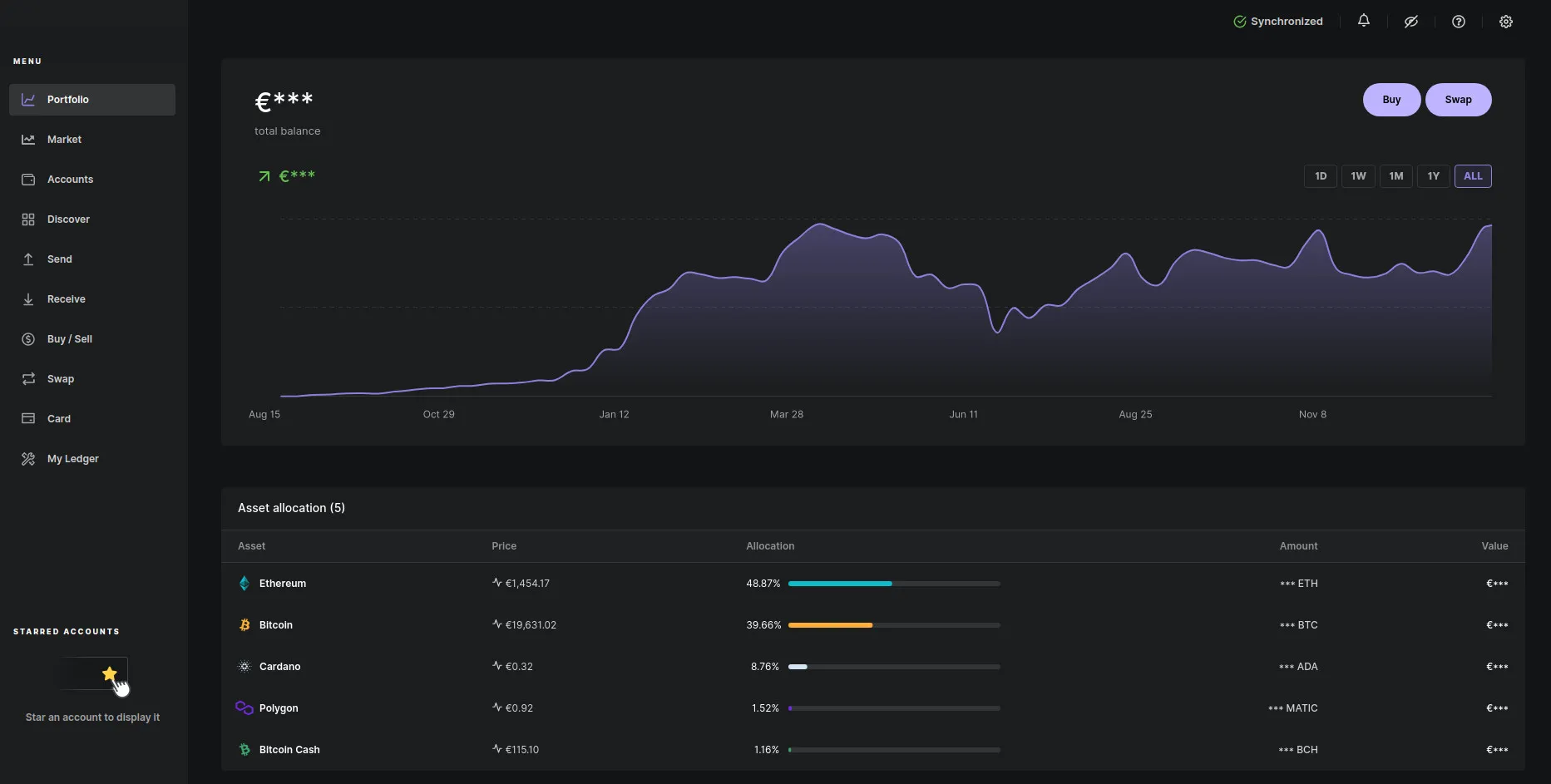The height and width of the screenshot is (784, 1551).
Task: Open the Market section
Action: click(x=64, y=139)
